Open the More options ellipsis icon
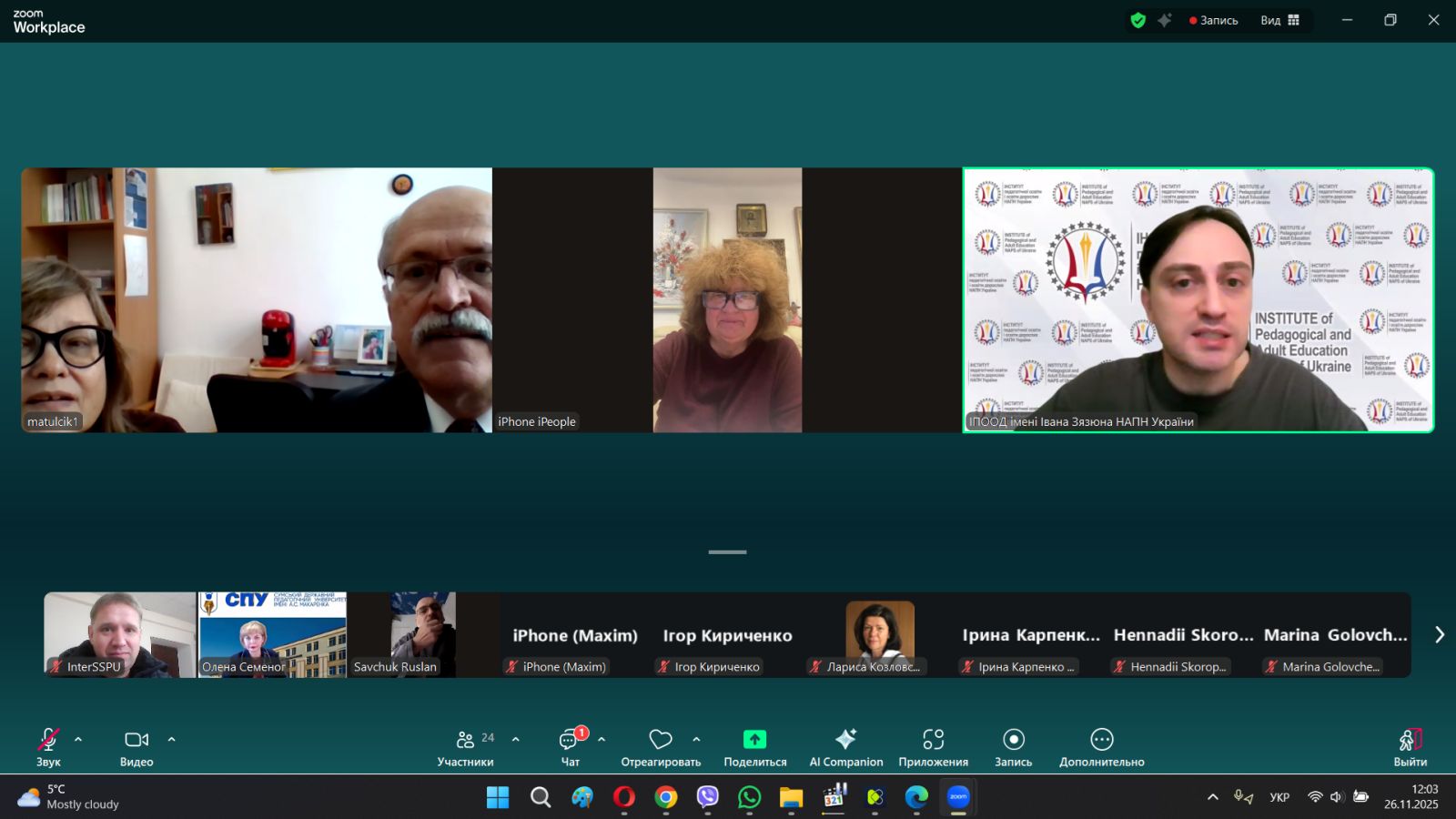Viewport: 1456px width, 819px height. click(1101, 739)
